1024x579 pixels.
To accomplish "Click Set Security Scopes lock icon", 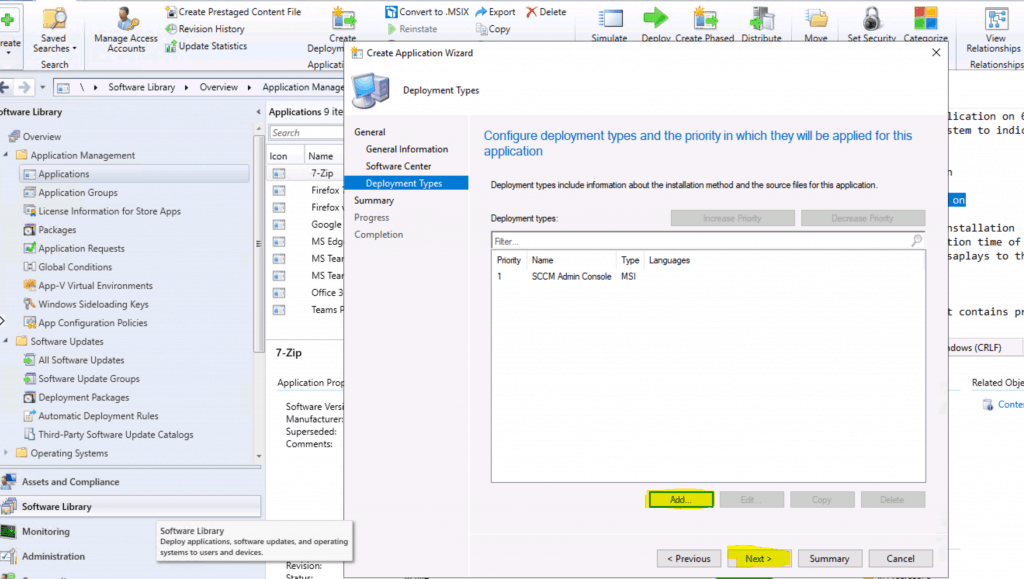I will 871,18.
